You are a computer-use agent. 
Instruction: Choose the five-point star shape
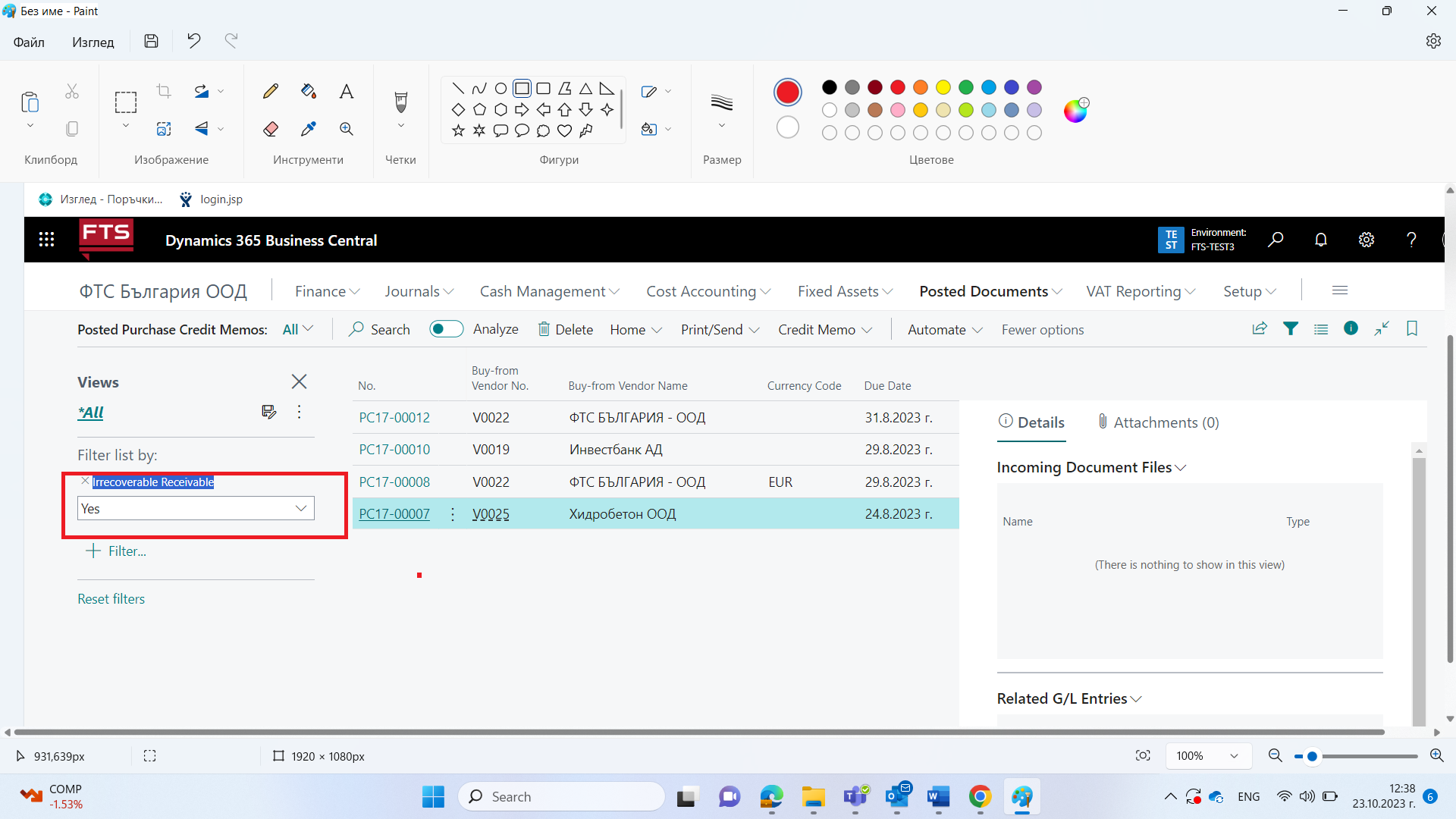(458, 130)
